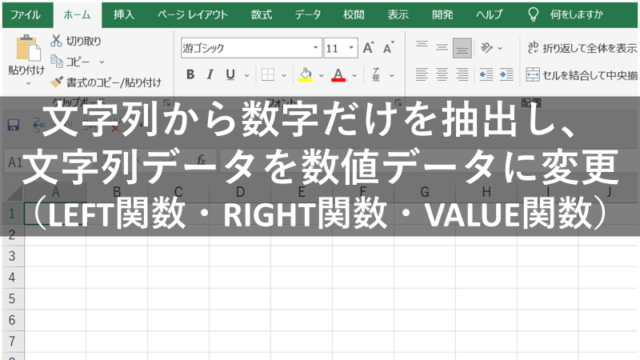Toggle wrap text (折り返して全体を表示)
The width and height of the screenshot is (640, 360).
(581, 48)
